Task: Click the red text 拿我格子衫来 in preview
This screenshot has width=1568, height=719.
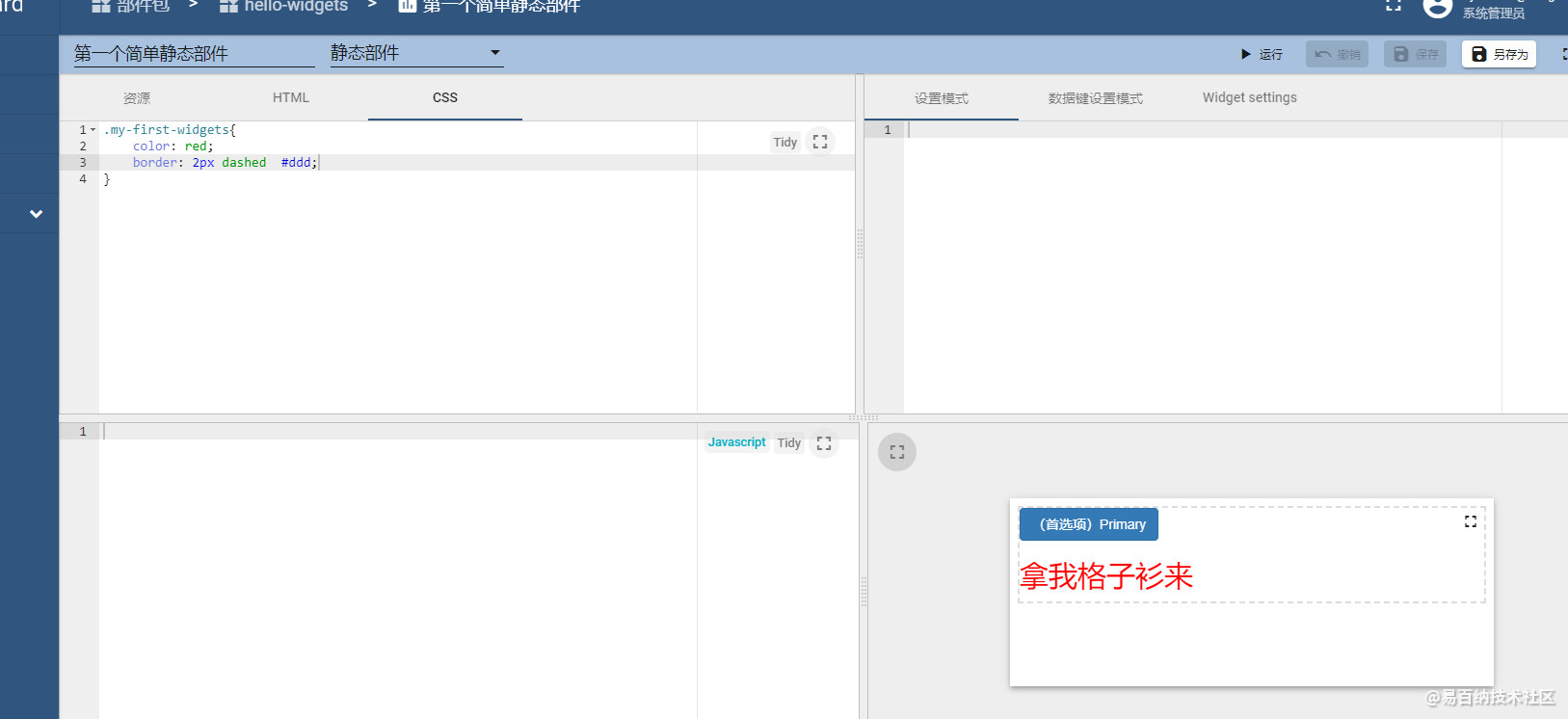Action: pos(1106,576)
